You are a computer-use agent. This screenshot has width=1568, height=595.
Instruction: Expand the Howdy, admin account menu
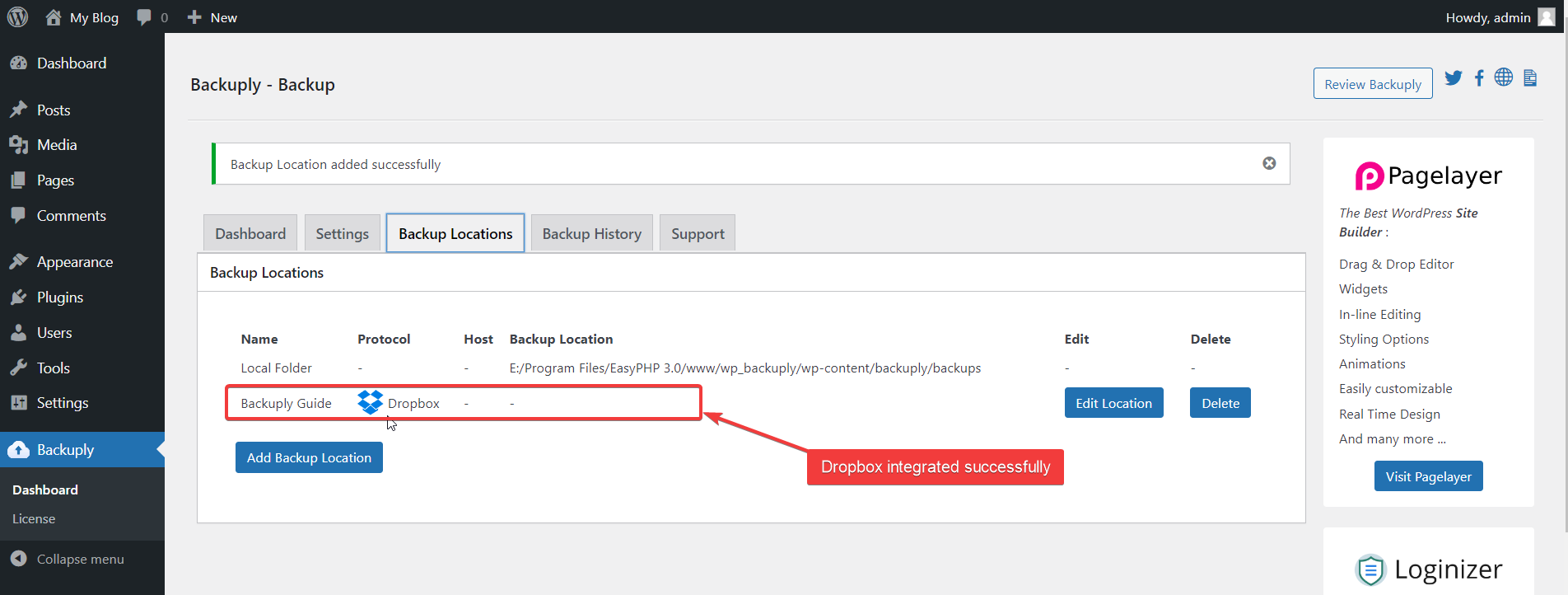[x=1487, y=17]
